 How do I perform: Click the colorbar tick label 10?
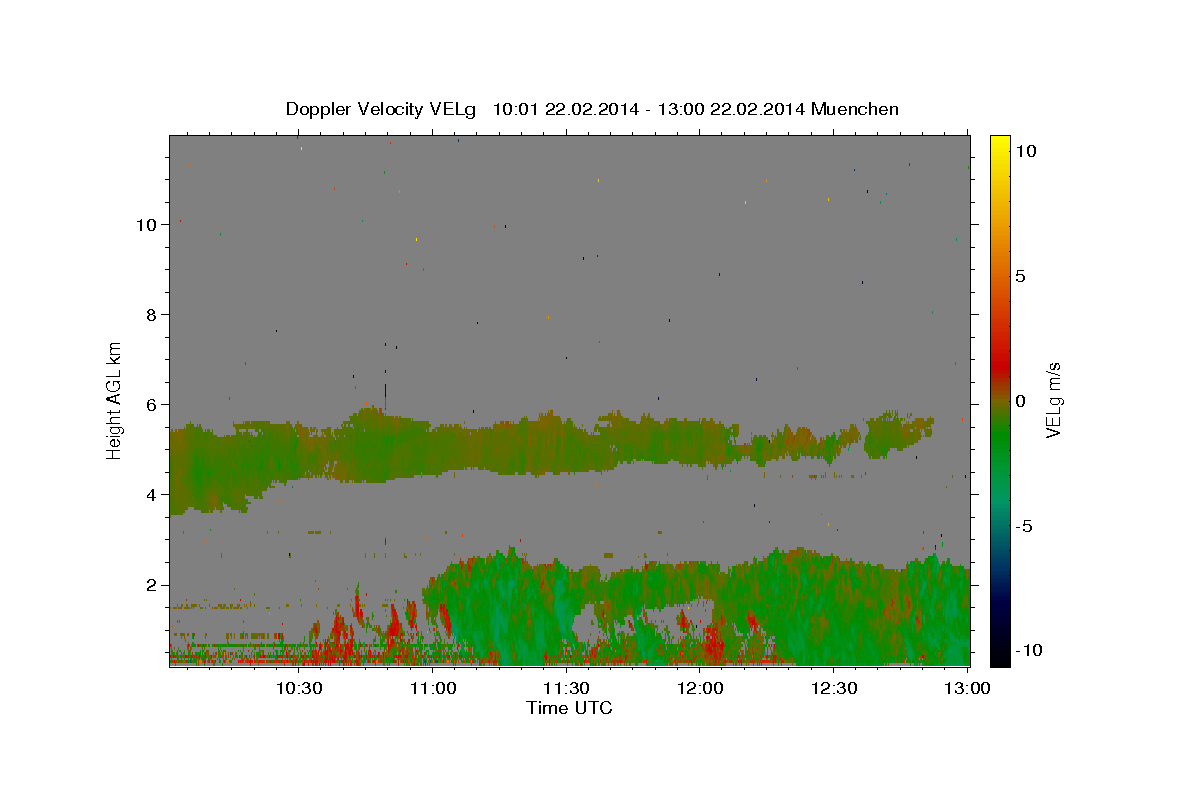[1025, 151]
